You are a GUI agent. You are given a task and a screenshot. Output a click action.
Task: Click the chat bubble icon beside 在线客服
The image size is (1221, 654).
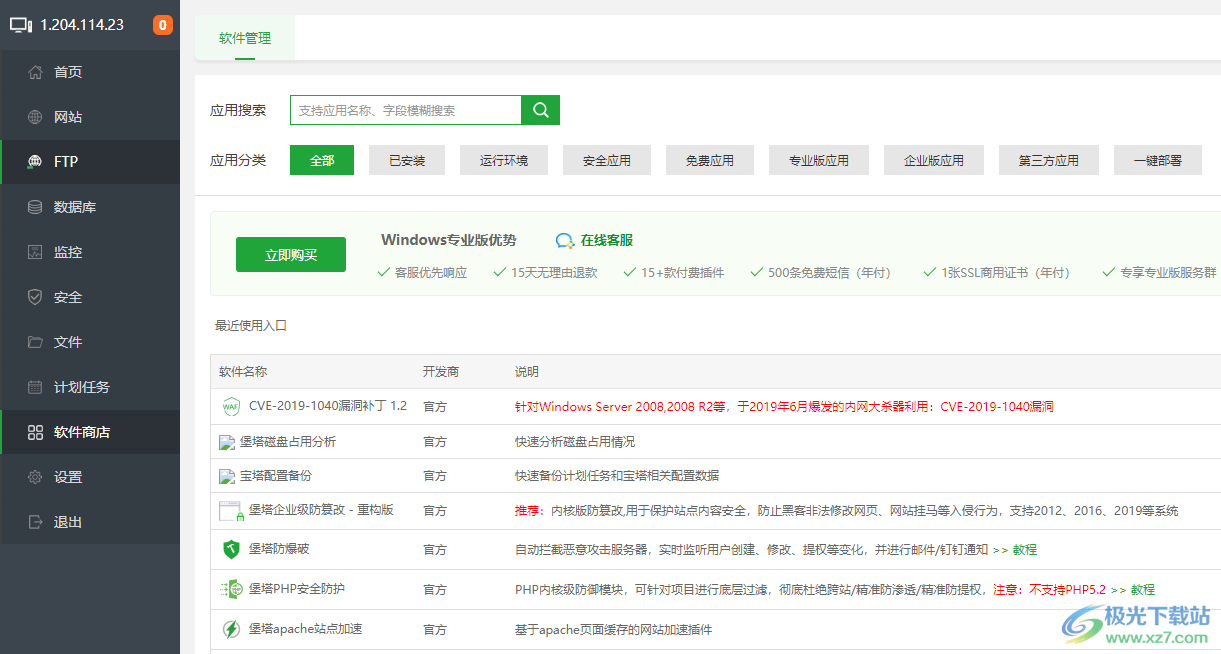(565, 240)
